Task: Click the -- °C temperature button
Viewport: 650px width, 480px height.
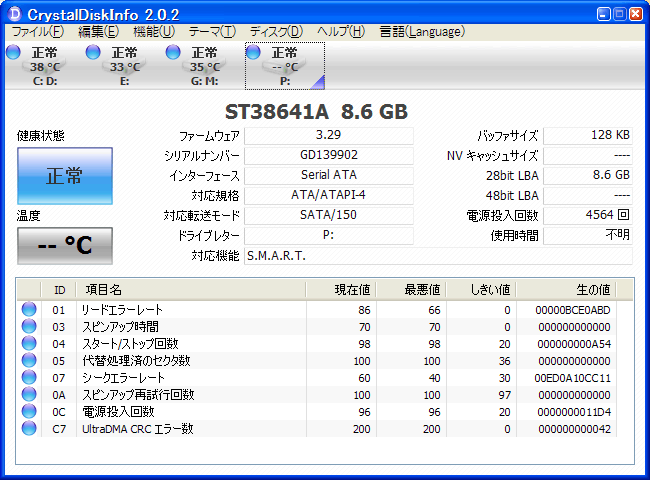Action: coord(65,245)
